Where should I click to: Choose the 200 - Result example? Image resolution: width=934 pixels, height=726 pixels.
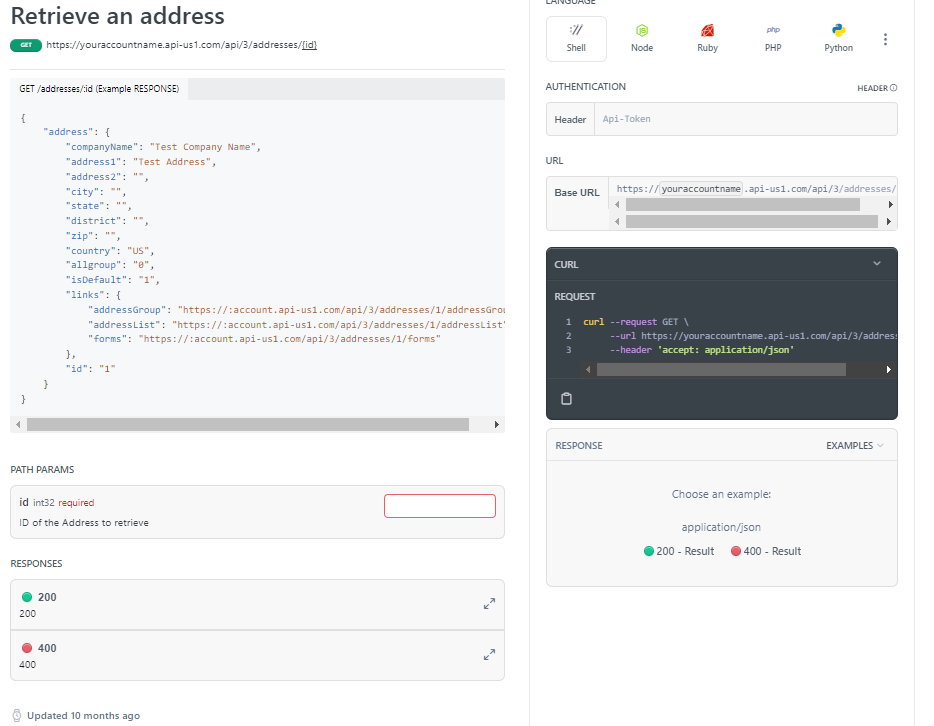(678, 551)
